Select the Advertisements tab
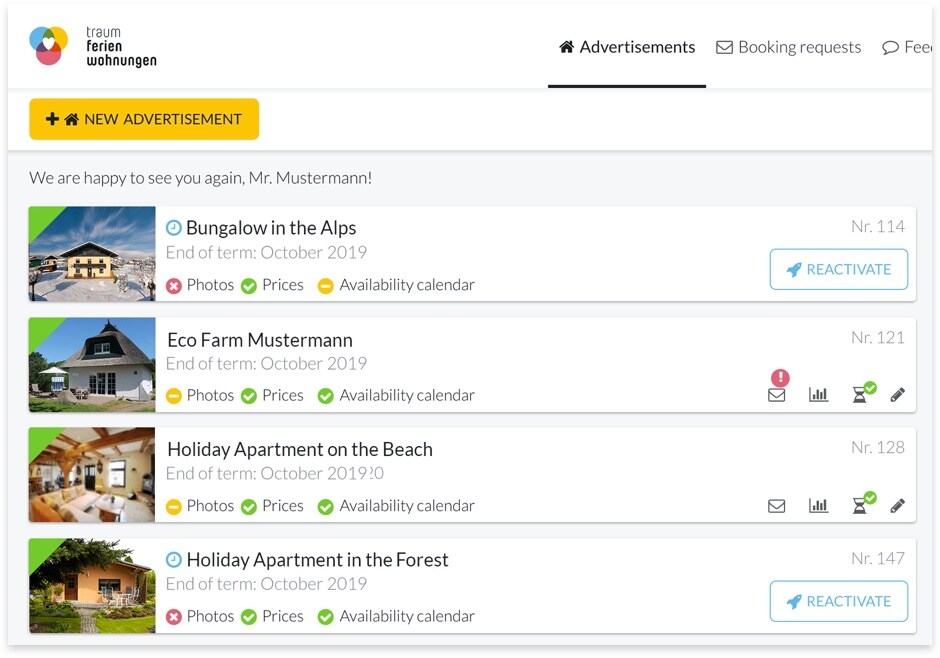Viewport: 940px width, 658px height. point(627,47)
